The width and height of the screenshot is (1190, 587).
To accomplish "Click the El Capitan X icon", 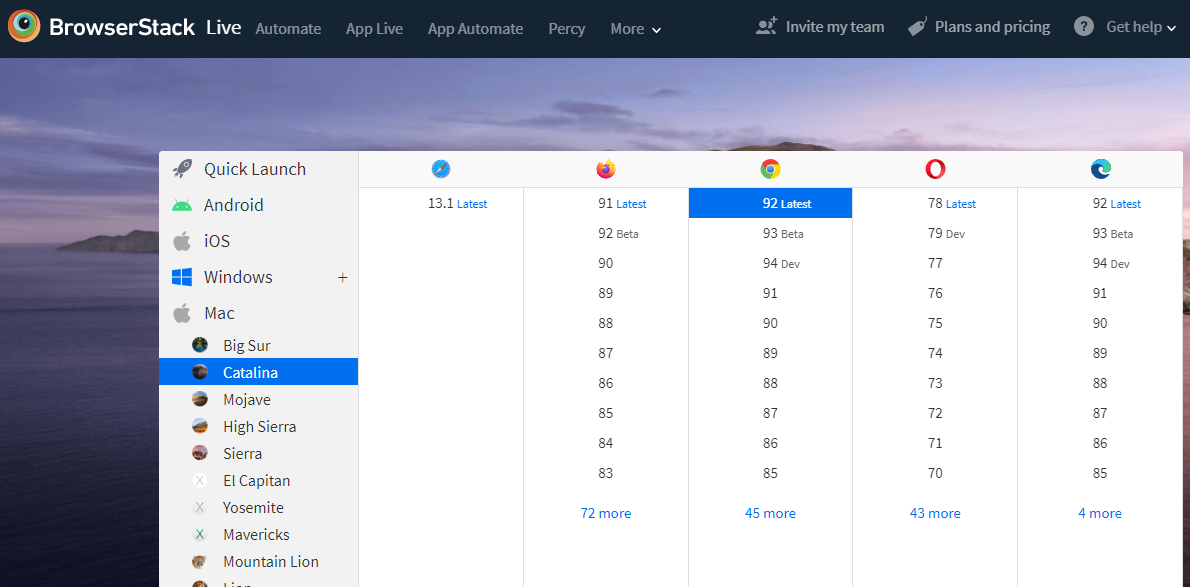I will [x=200, y=481].
